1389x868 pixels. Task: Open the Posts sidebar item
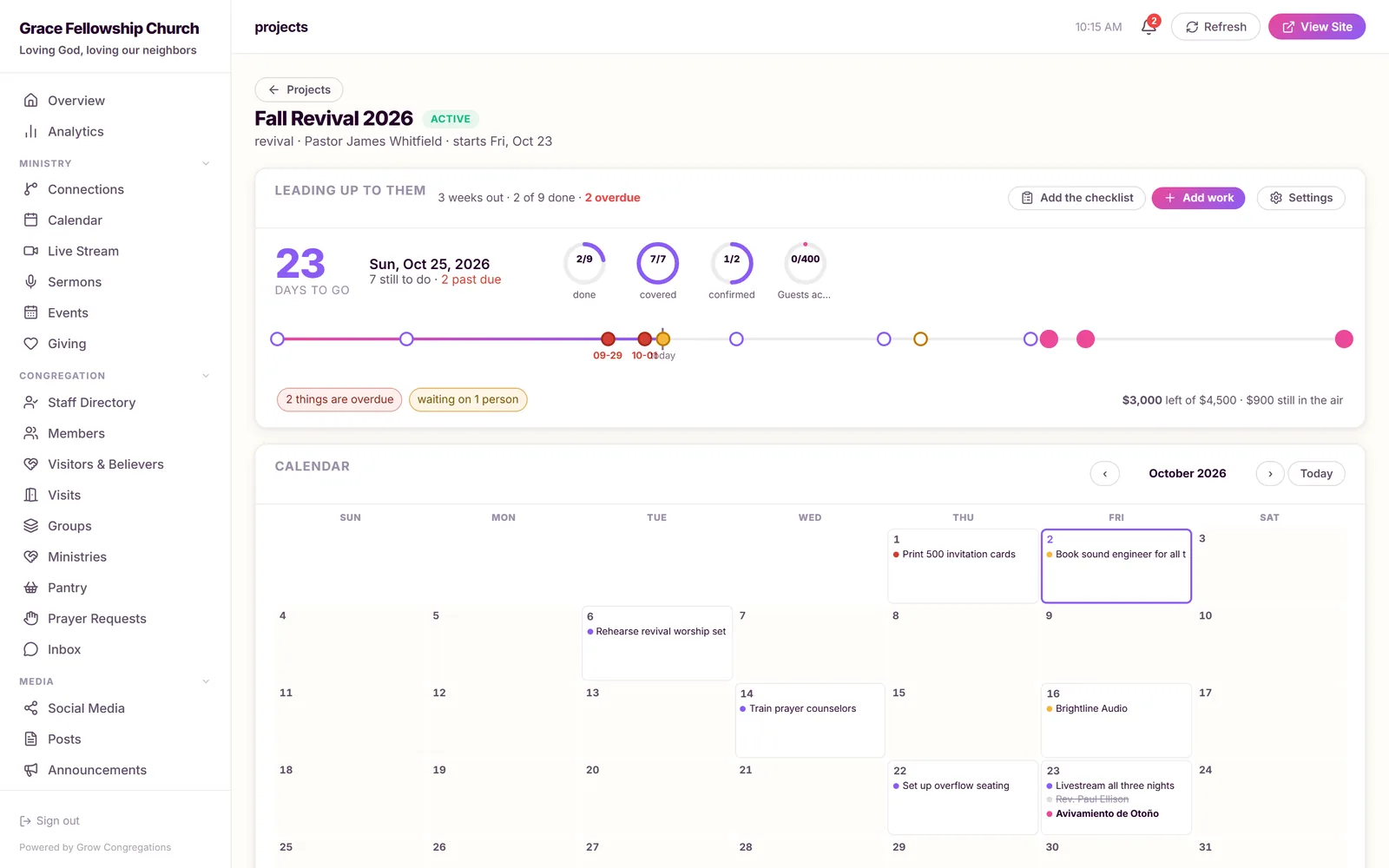click(x=115, y=740)
